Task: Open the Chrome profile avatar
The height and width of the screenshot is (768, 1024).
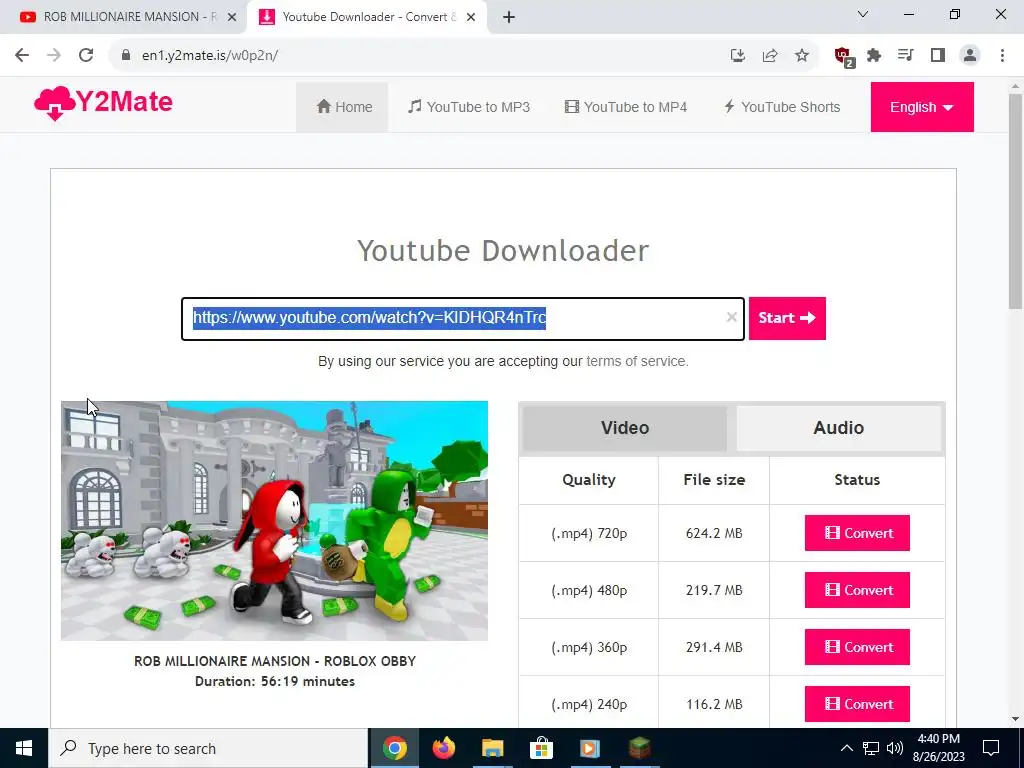Action: click(970, 55)
